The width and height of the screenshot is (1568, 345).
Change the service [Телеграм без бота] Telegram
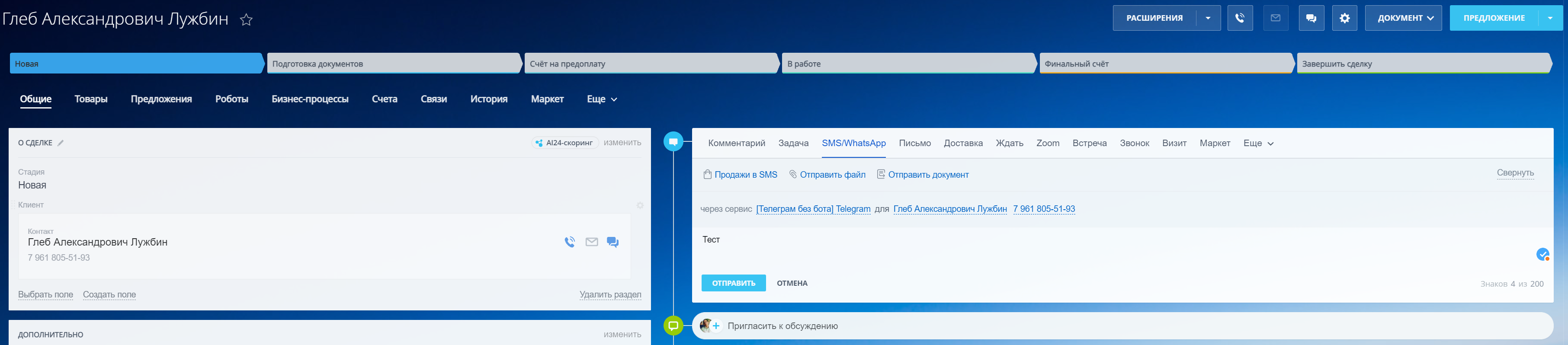click(x=813, y=209)
